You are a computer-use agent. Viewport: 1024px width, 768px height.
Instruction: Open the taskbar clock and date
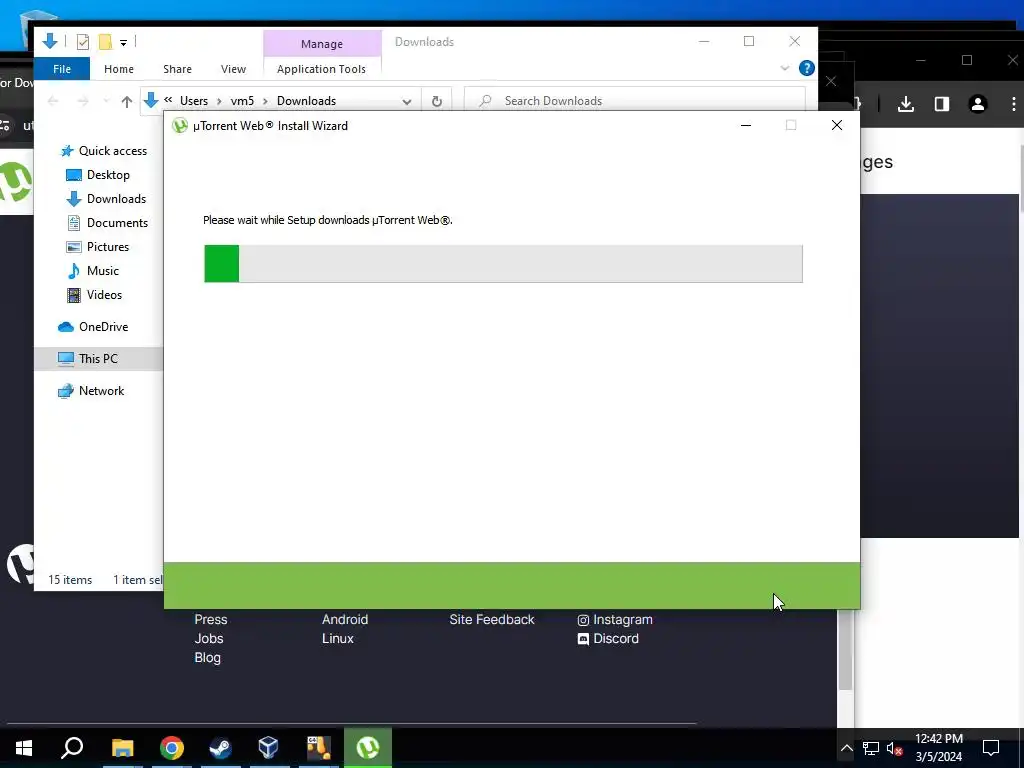click(x=938, y=748)
